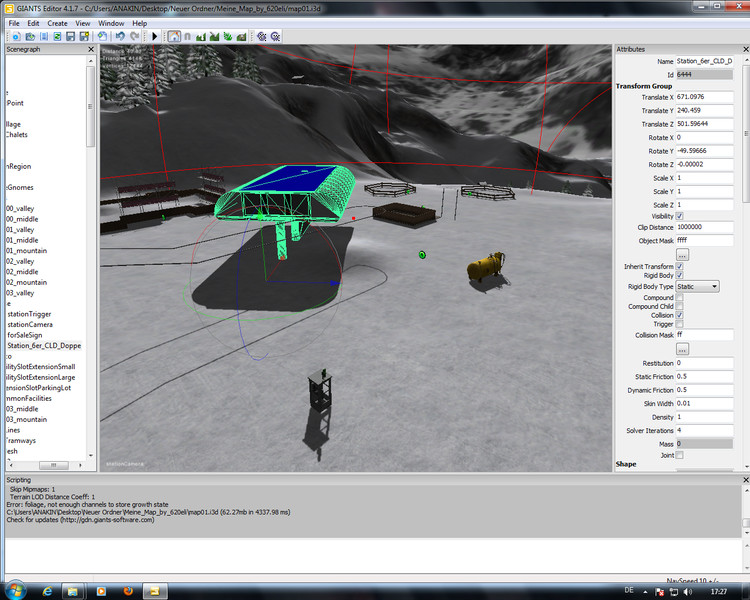Open Firefox from the taskbar
Screen dimensions: 750x600
point(128,591)
